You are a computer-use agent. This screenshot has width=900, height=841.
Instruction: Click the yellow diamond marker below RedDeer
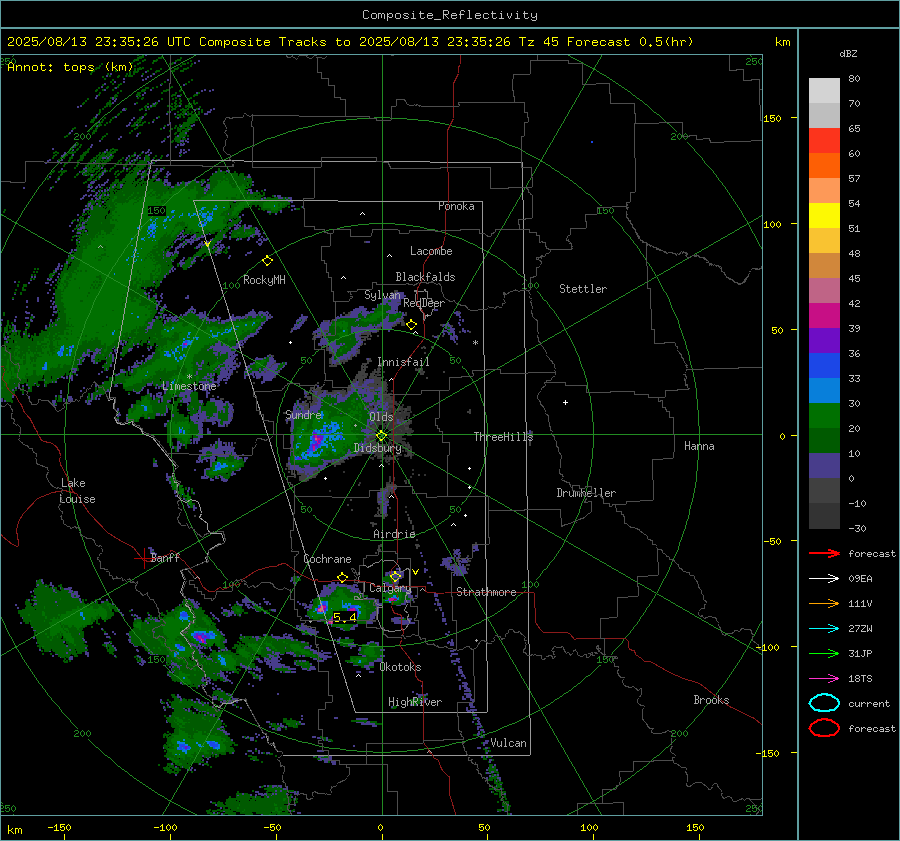[x=412, y=325]
